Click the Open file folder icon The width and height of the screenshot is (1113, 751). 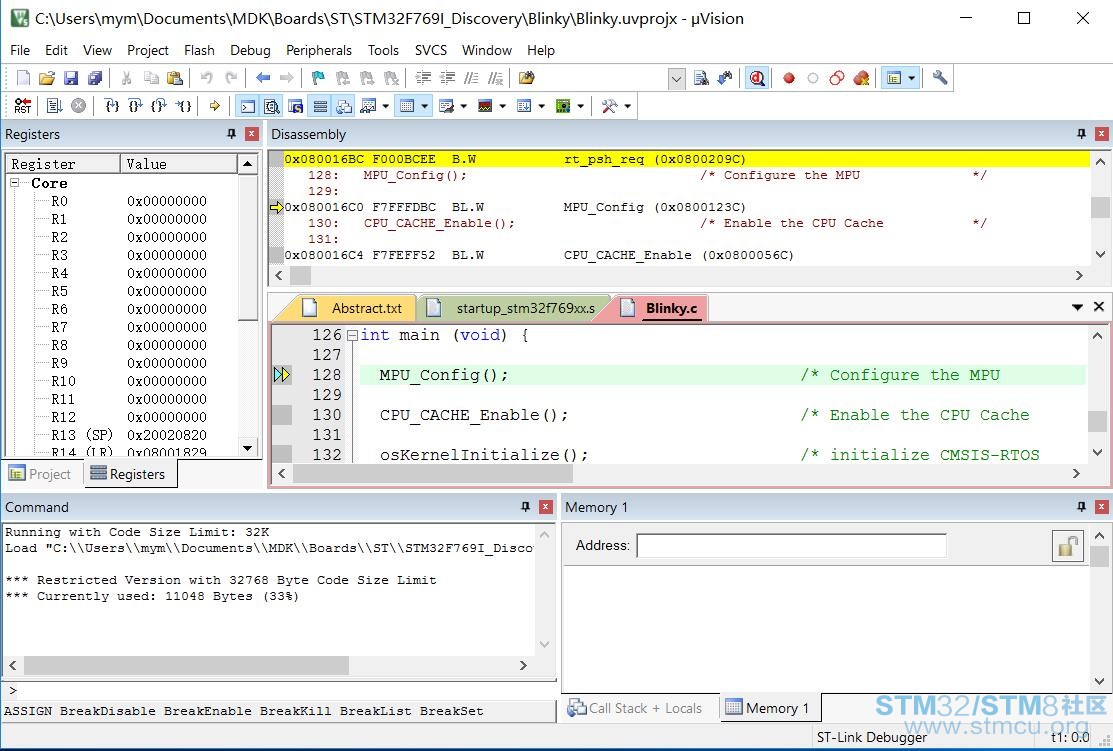point(47,78)
